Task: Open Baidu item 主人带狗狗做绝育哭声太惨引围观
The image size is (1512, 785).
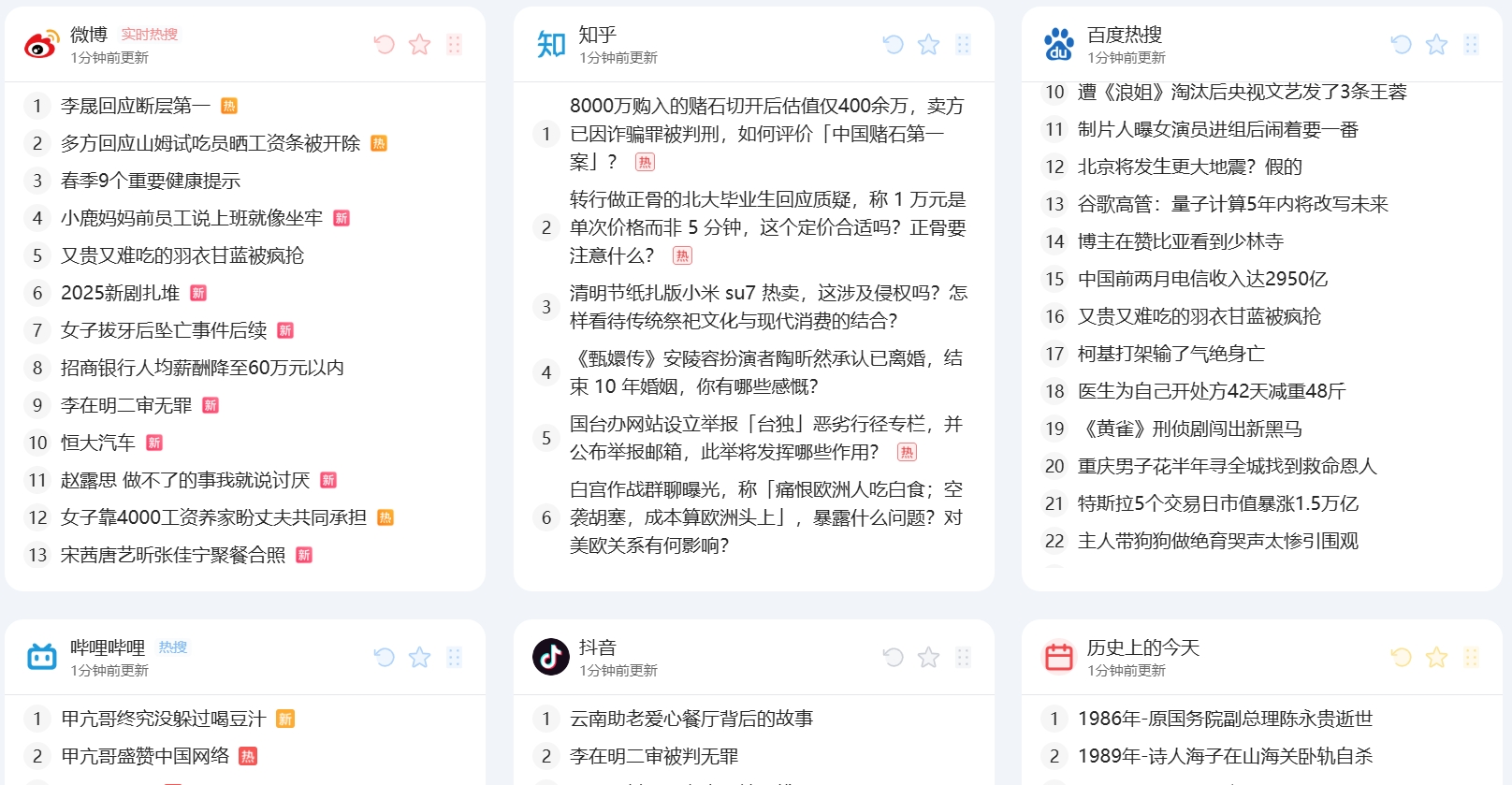Action: click(1218, 541)
